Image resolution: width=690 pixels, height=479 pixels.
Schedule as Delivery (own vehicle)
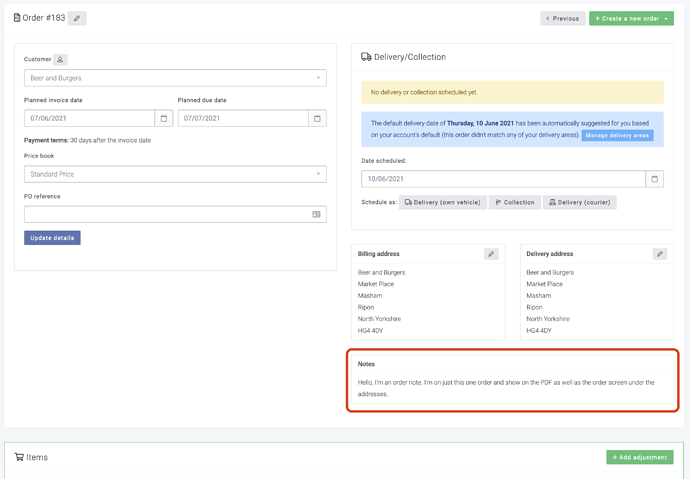443,202
